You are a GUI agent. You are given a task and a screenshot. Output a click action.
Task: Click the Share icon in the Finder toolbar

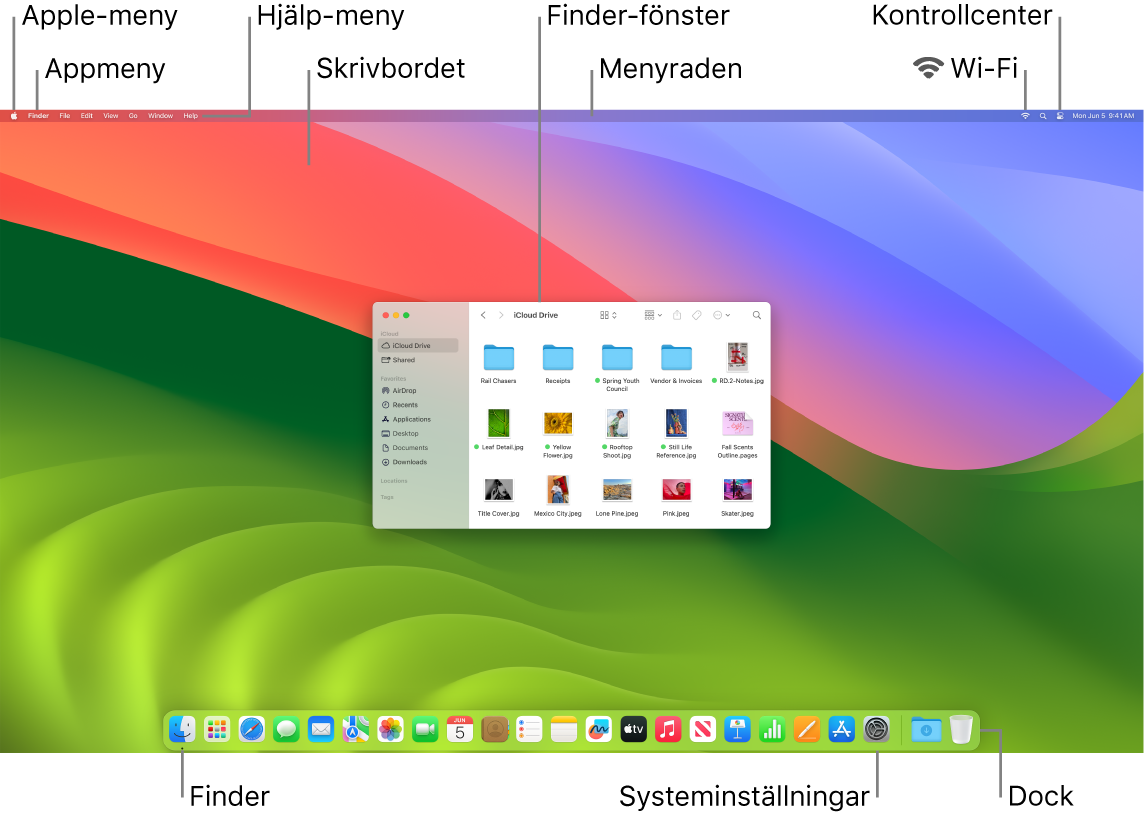pos(677,315)
